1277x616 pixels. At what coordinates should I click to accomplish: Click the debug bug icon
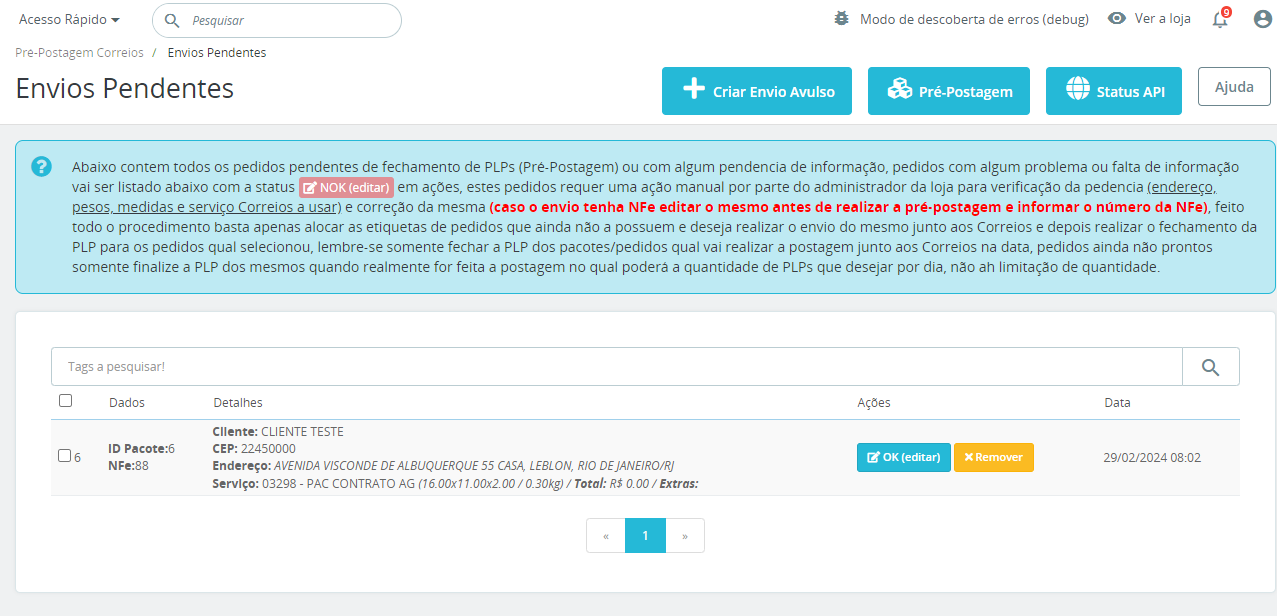click(x=842, y=19)
